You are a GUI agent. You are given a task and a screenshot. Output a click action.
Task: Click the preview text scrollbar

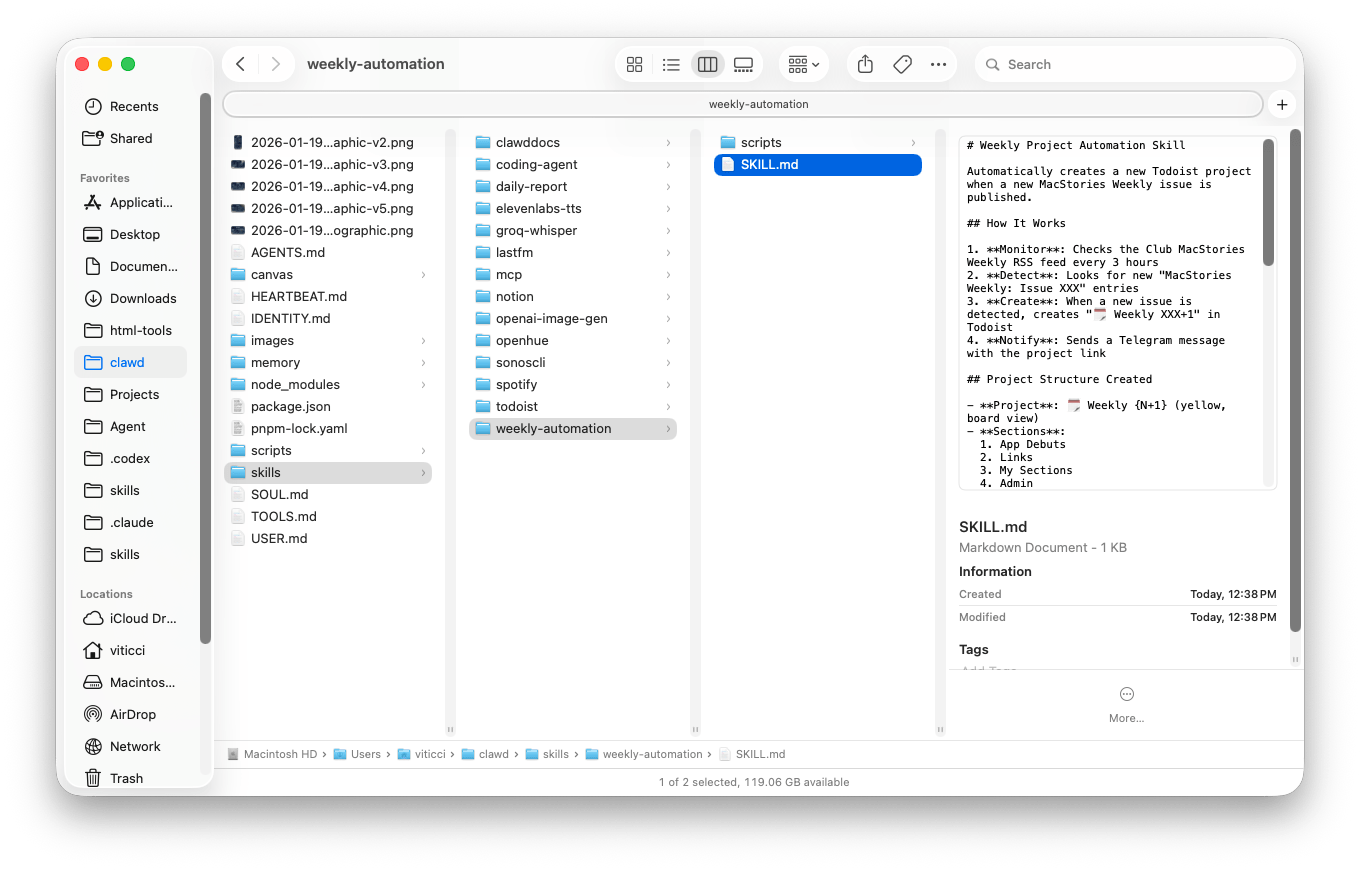pos(1268,202)
